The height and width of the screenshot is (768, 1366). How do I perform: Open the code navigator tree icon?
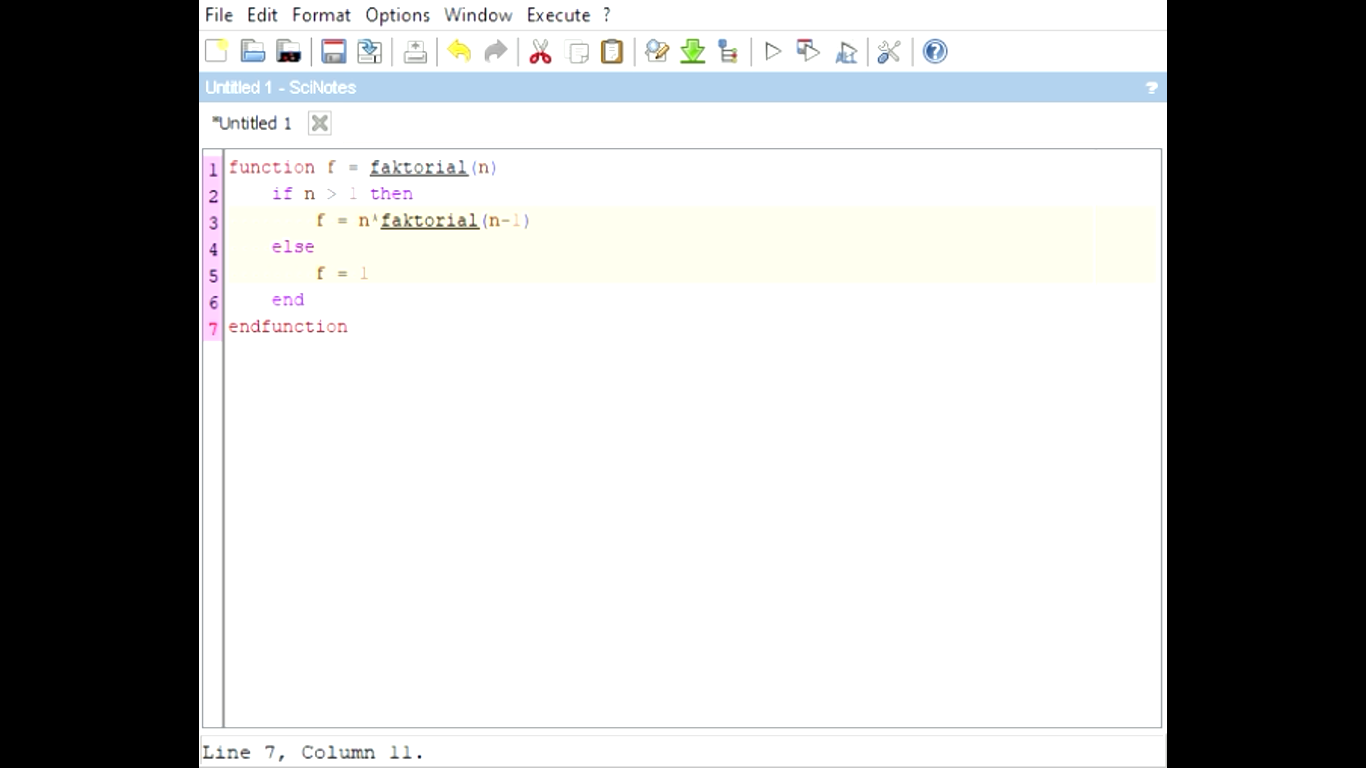[728, 51]
